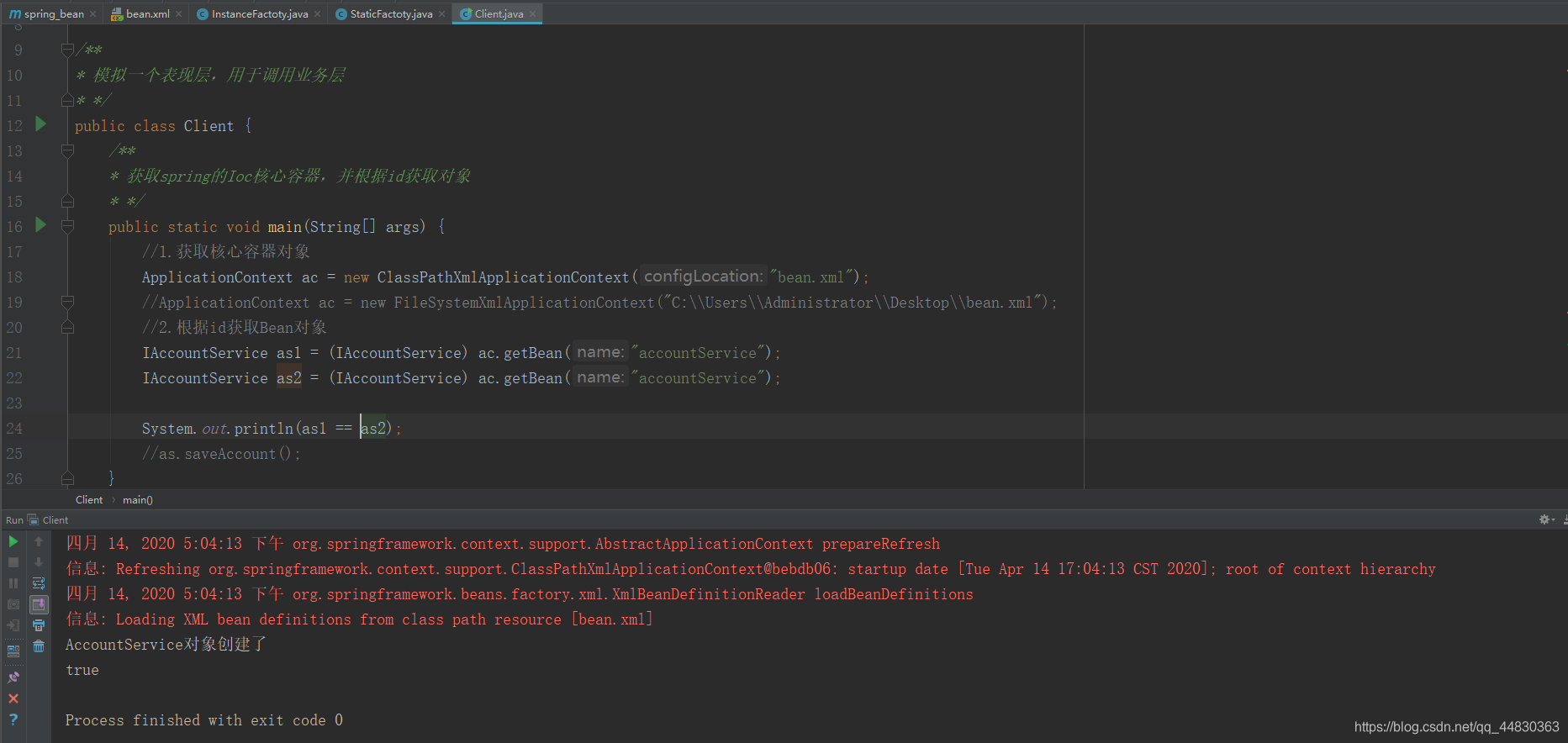Collapse doc comment fold at line 13
Screen dimensions: 1568x743
(67, 150)
